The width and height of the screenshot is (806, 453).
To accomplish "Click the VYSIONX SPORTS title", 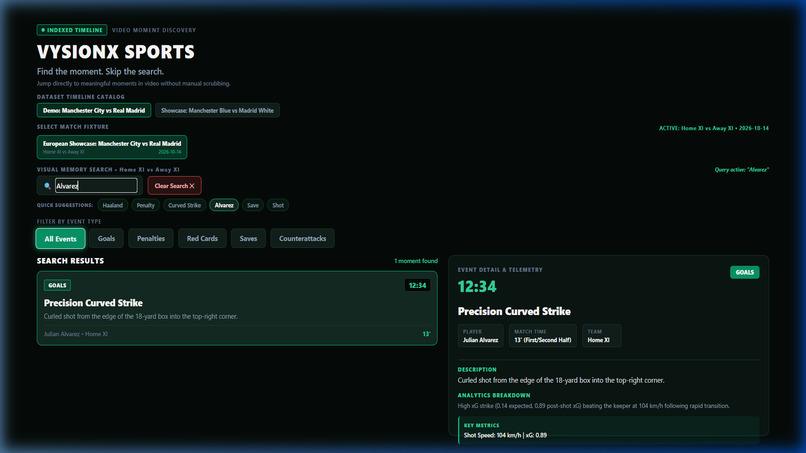I will [116, 52].
